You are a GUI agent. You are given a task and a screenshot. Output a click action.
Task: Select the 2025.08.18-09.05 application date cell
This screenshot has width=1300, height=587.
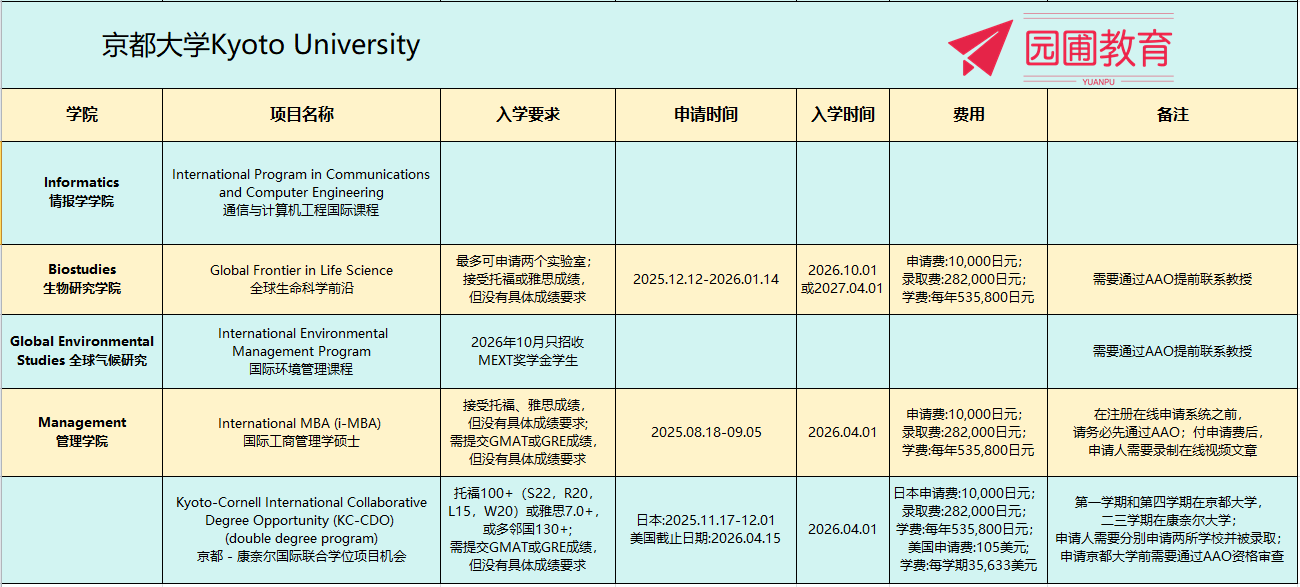pos(705,432)
